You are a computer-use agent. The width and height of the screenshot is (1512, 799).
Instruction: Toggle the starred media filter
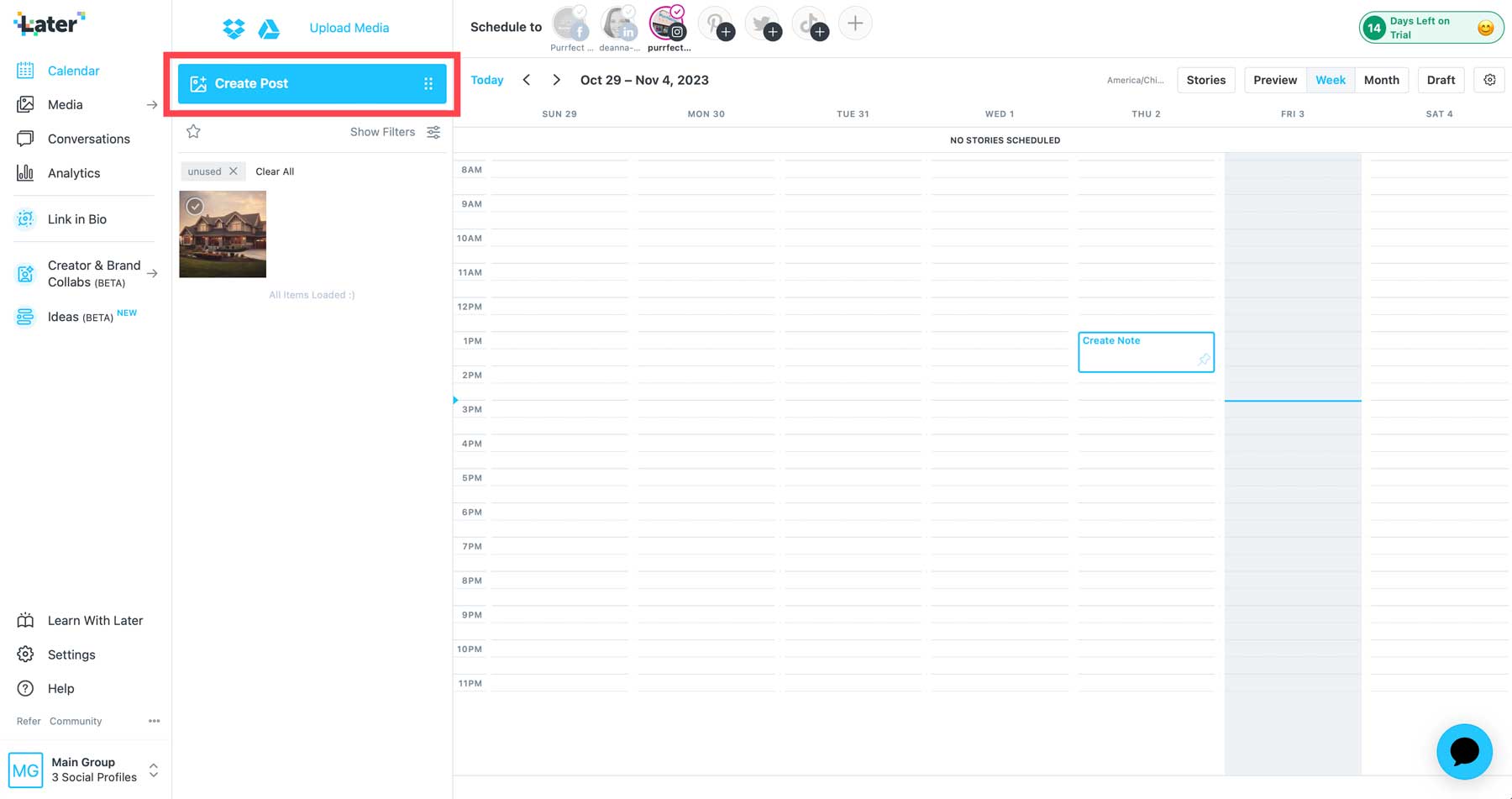[193, 131]
